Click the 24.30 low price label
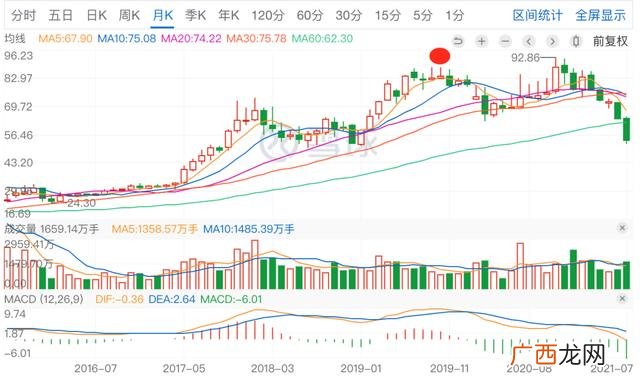Viewport: 640px width, 383px height. pos(82,203)
